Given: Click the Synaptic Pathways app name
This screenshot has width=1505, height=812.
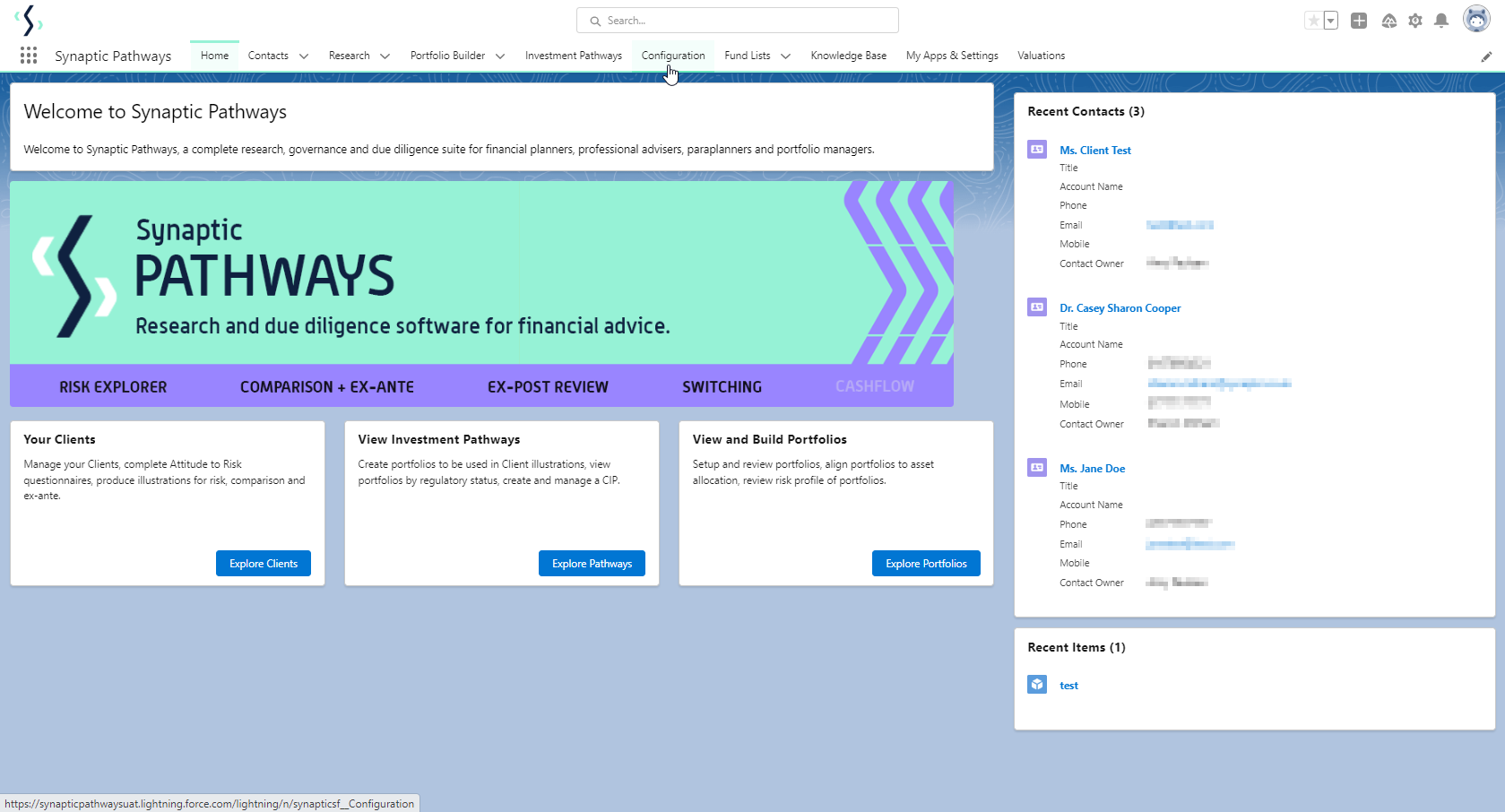Looking at the screenshot, I should click(x=113, y=56).
